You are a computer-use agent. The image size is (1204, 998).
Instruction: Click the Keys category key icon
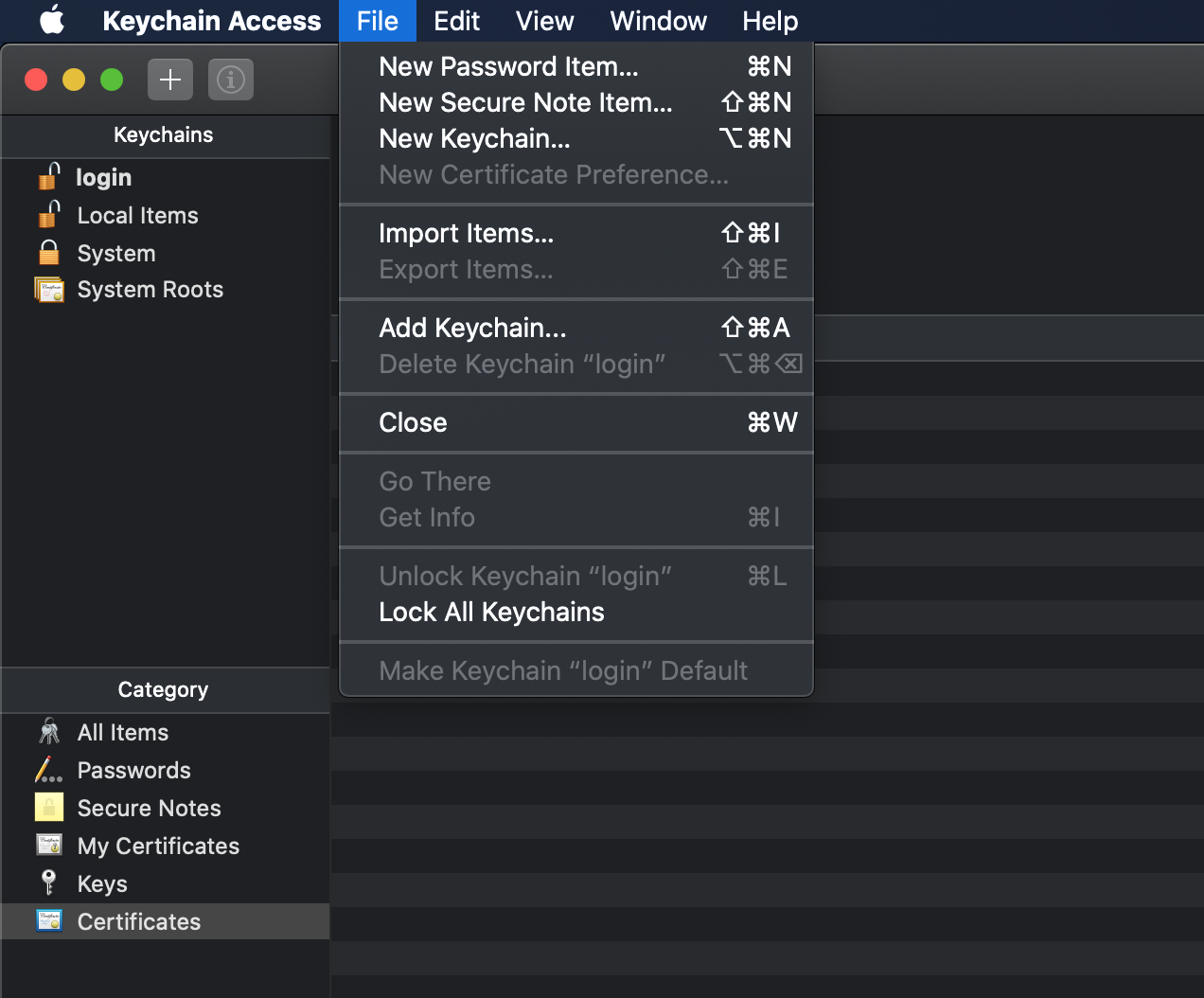coord(49,882)
